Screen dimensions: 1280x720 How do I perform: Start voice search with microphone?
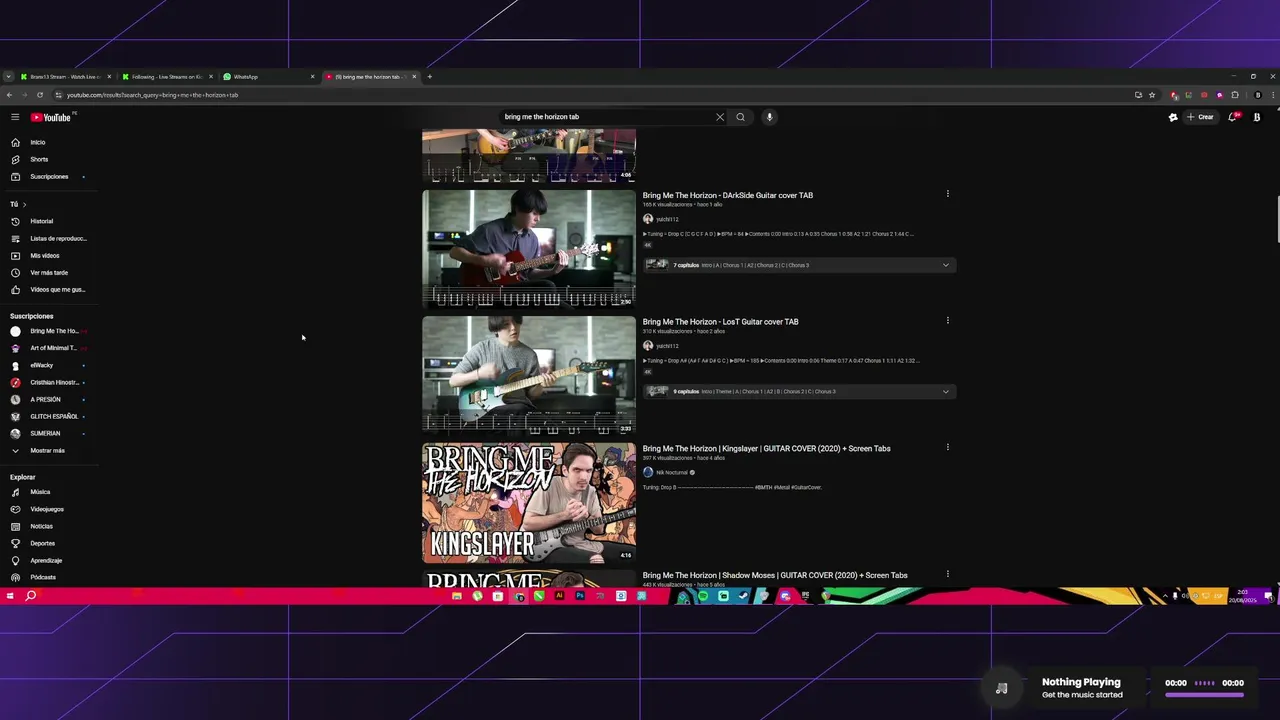coord(769,117)
